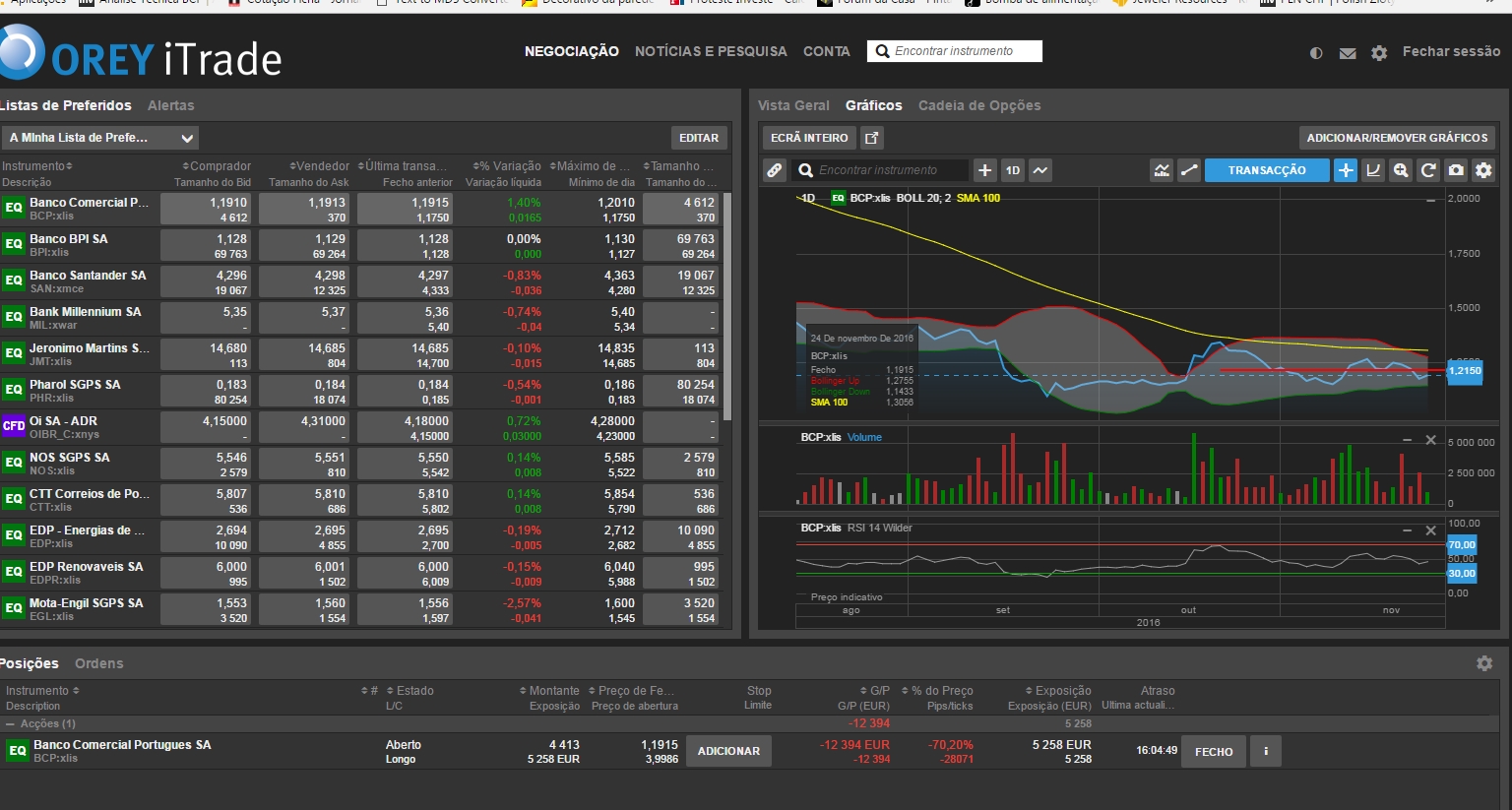Image resolution: width=1512 pixels, height=810 pixels.
Task: Open chart settings gear icon
Action: [1483, 170]
